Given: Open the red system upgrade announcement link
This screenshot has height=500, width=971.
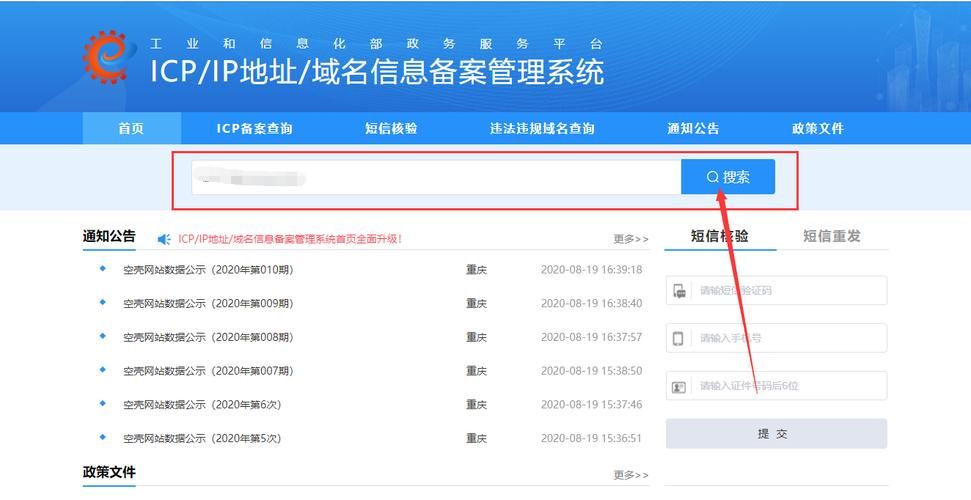Looking at the screenshot, I should [290, 239].
